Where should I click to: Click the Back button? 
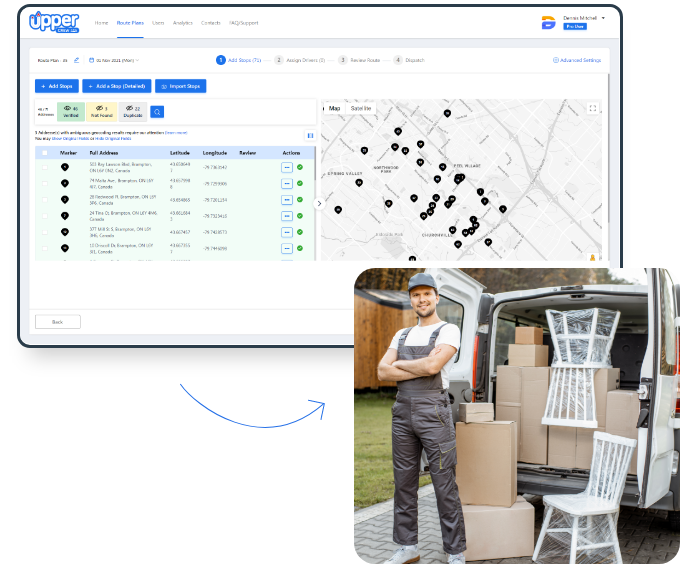click(58, 322)
